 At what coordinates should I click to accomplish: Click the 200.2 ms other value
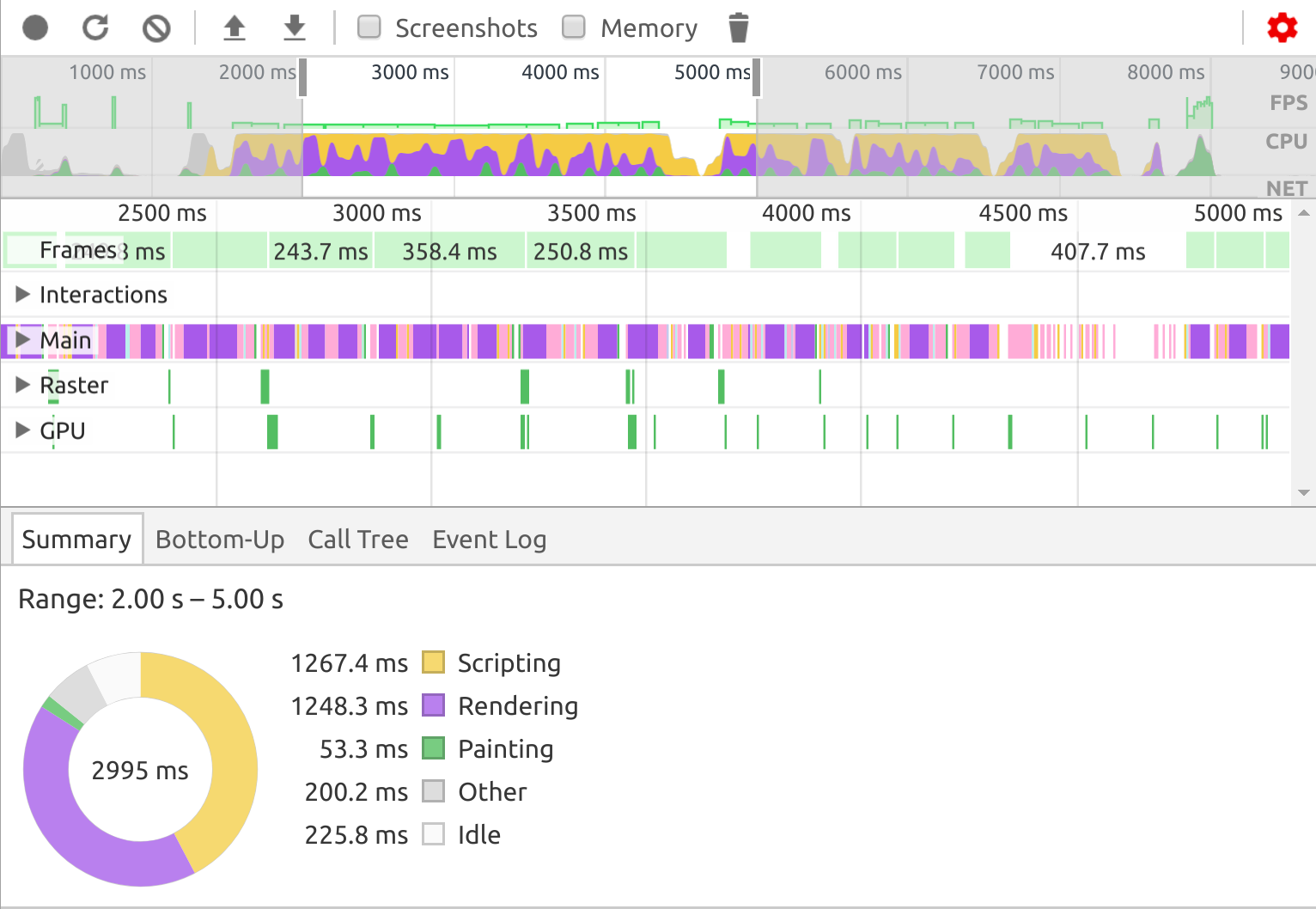[356, 792]
